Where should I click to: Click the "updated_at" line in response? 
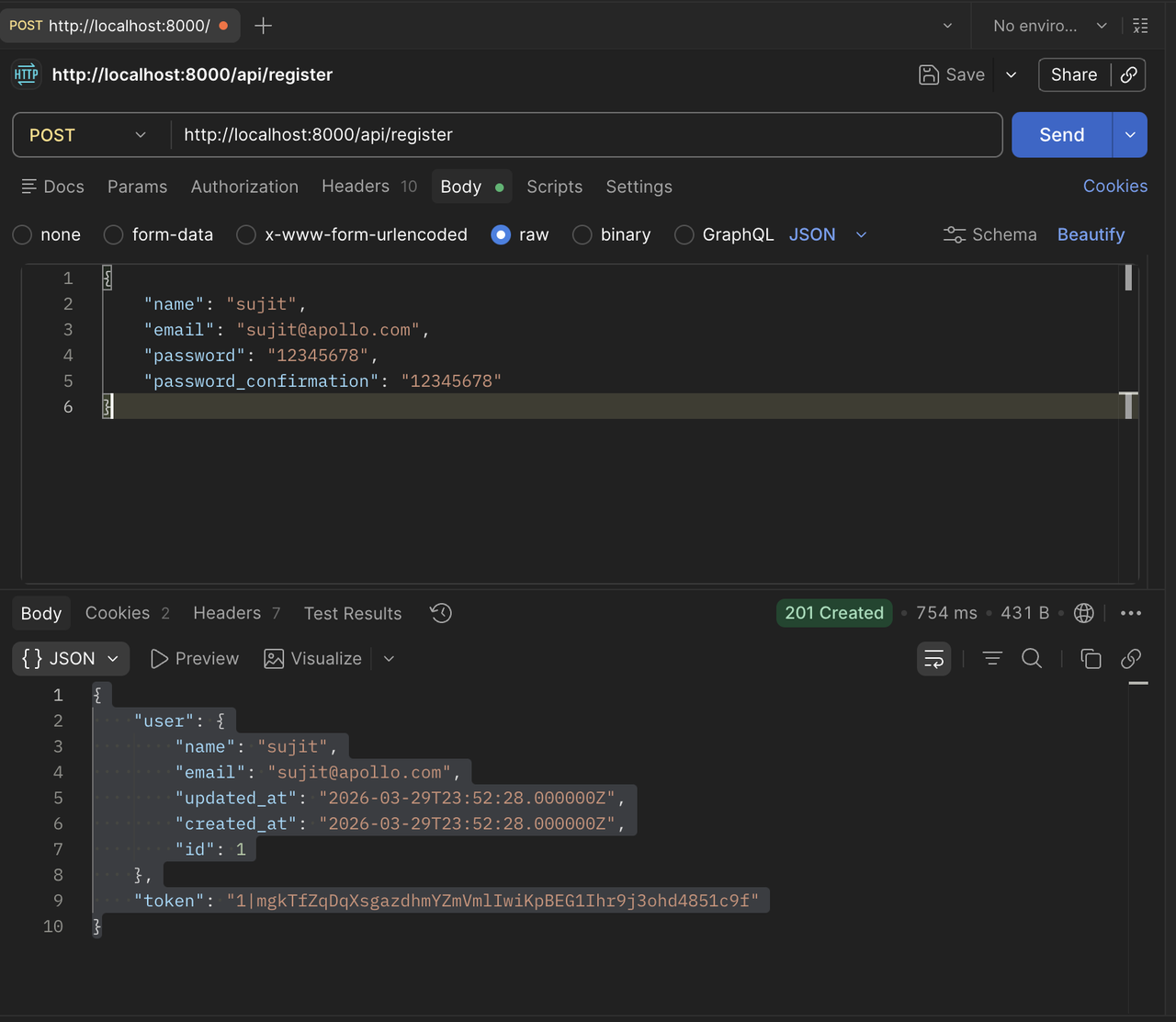click(x=401, y=798)
